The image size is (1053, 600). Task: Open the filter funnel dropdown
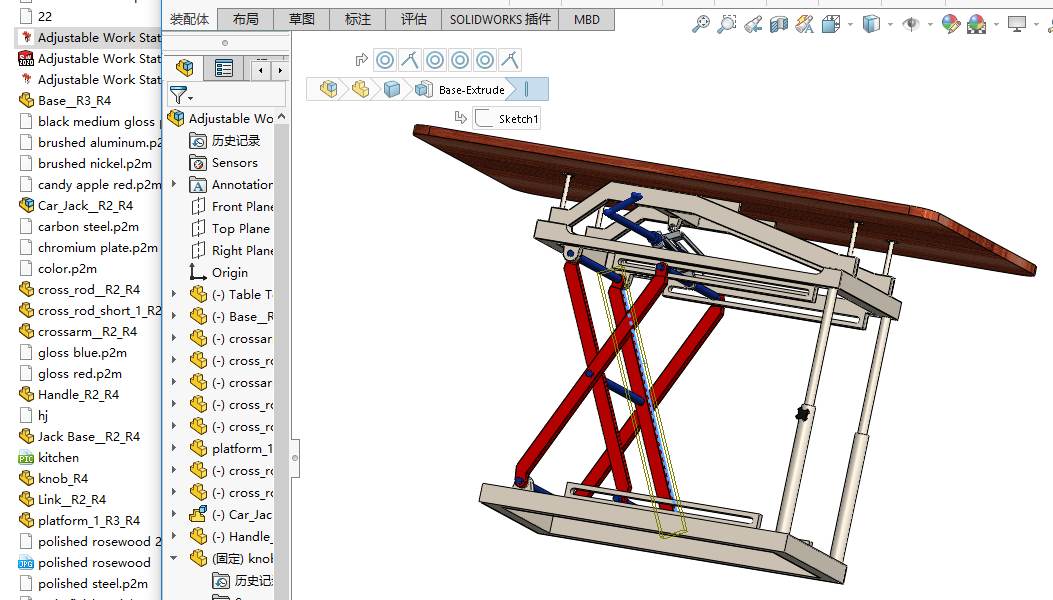pyautogui.click(x=181, y=95)
